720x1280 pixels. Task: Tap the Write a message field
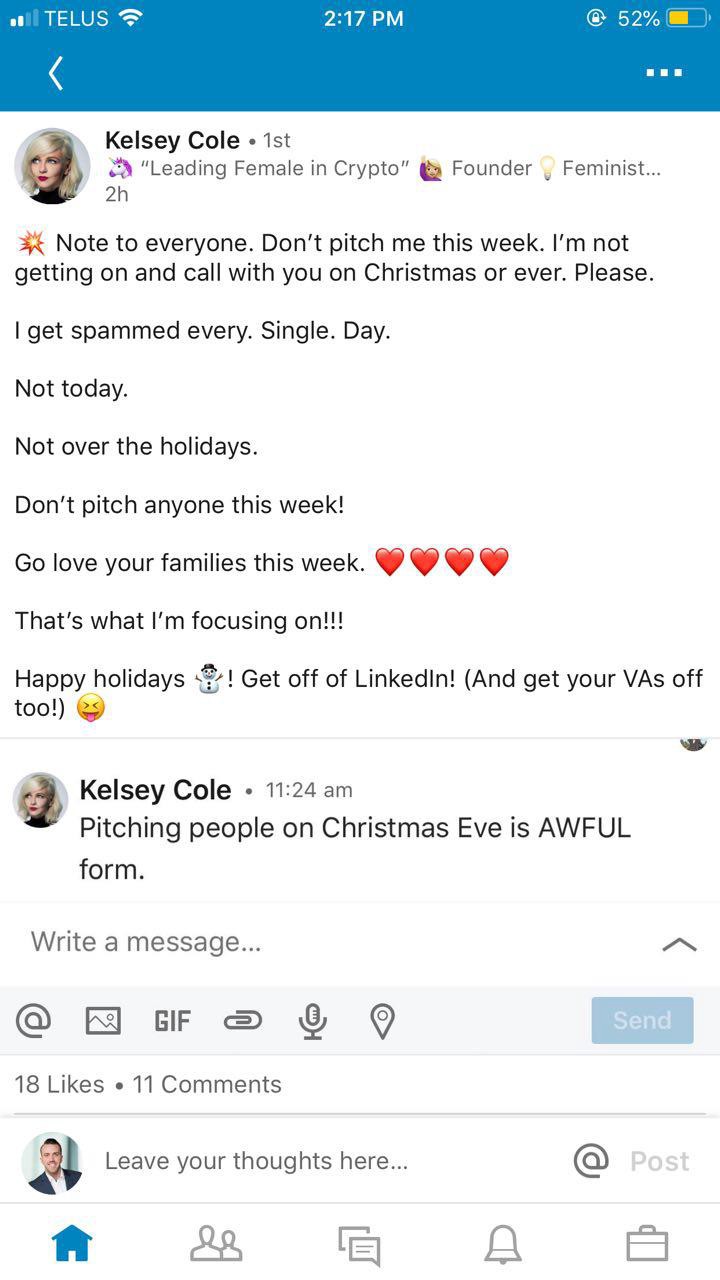(300, 942)
